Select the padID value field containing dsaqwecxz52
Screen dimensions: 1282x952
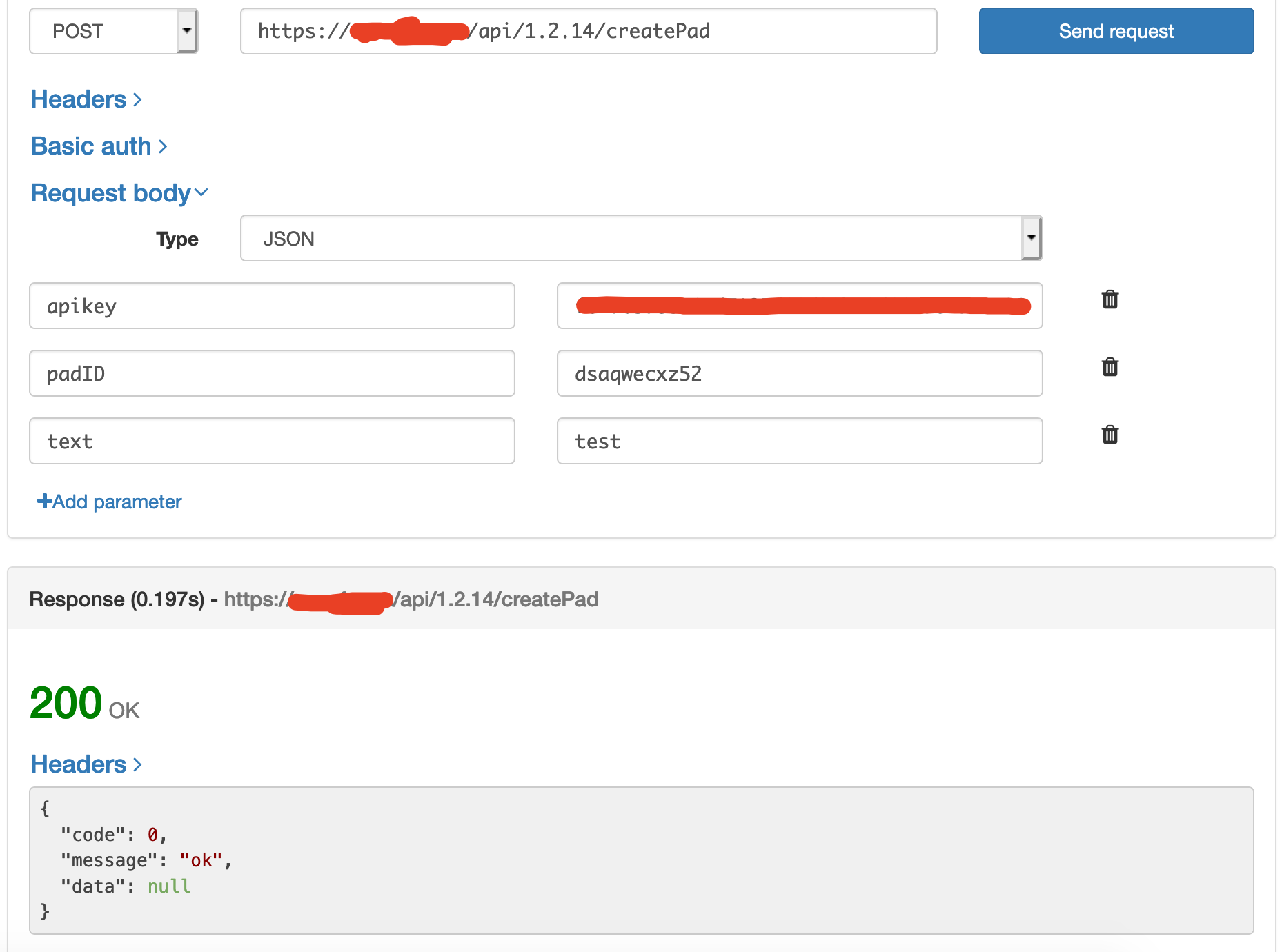(x=799, y=374)
